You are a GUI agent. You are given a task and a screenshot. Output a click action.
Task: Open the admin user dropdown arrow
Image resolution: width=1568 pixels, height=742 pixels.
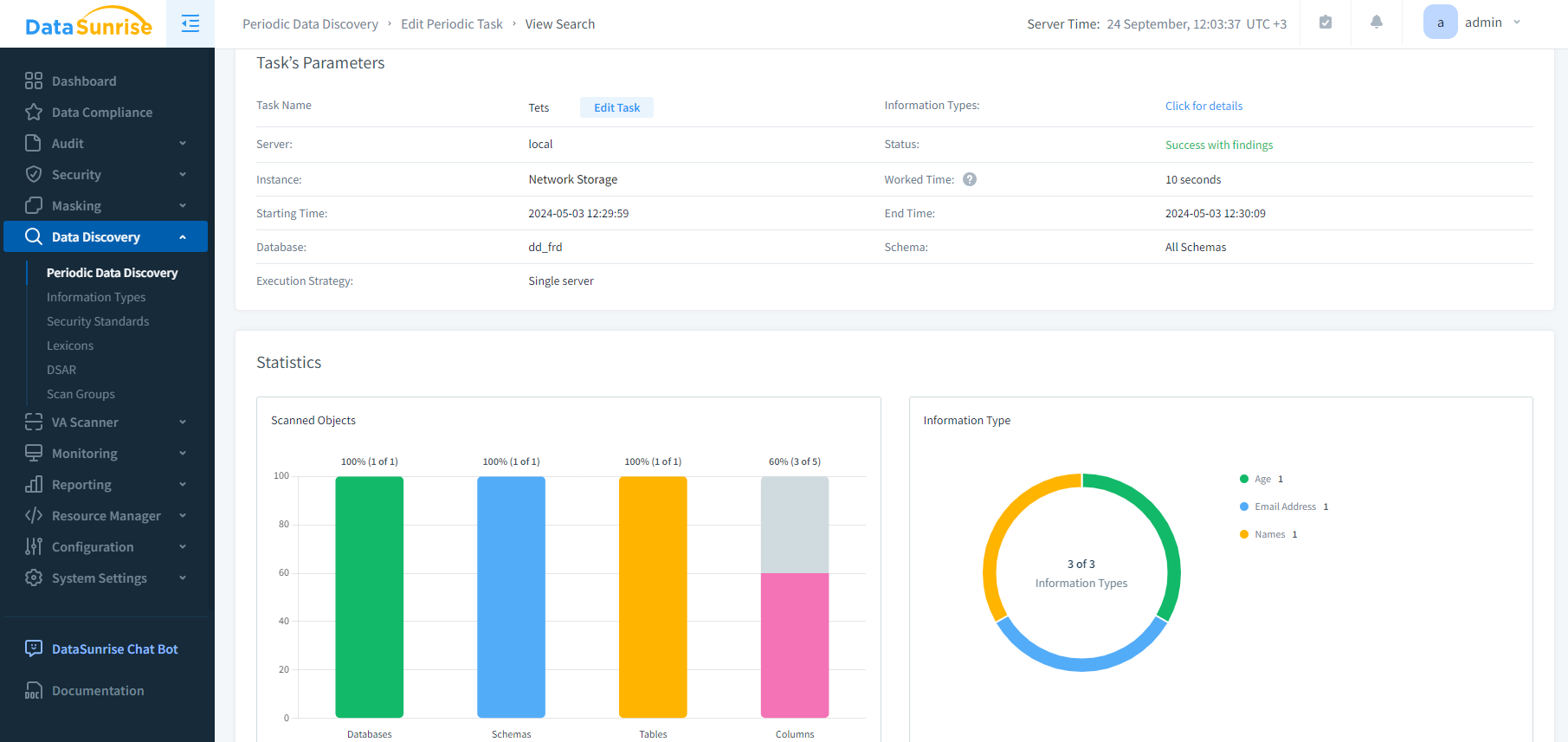[x=1517, y=23]
